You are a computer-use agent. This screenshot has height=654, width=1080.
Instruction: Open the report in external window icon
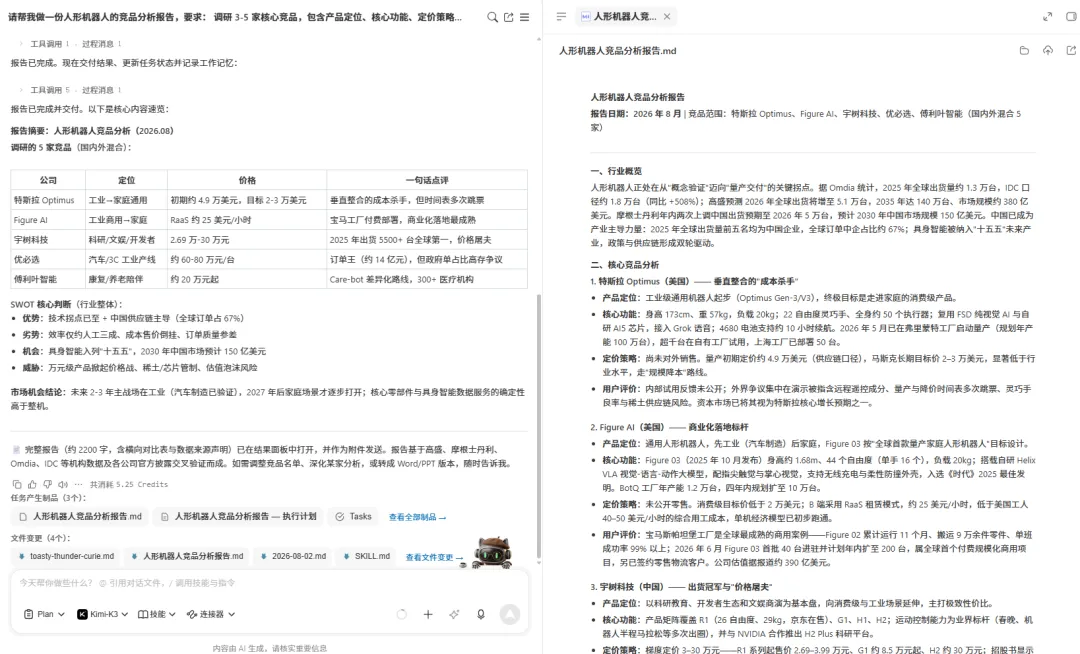pyautogui.click(x=1071, y=50)
